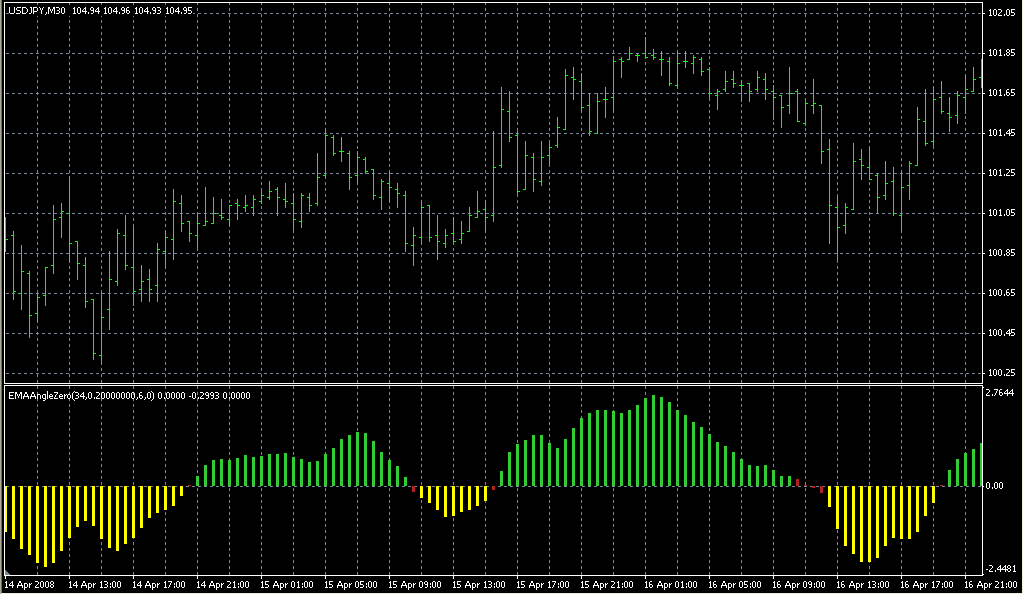This screenshot has height=594, width=1024.
Task: Select the 16 Apr 01:00 time marker
Action: 672,583
